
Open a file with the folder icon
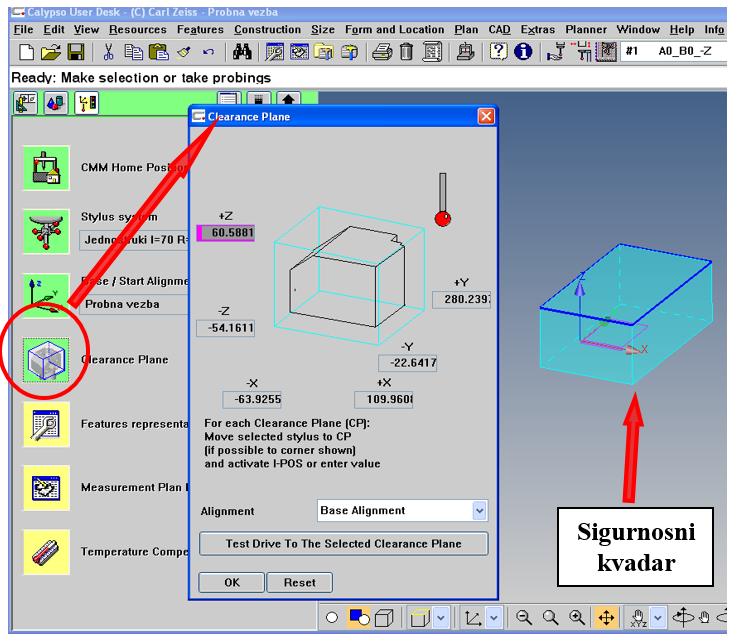click(51, 52)
